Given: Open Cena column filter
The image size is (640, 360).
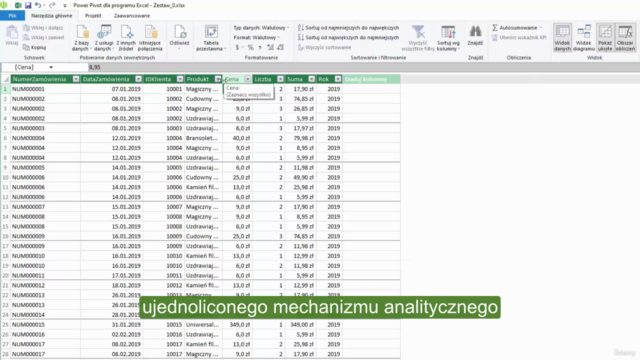Looking at the screenshot, I should coord(248,79).
